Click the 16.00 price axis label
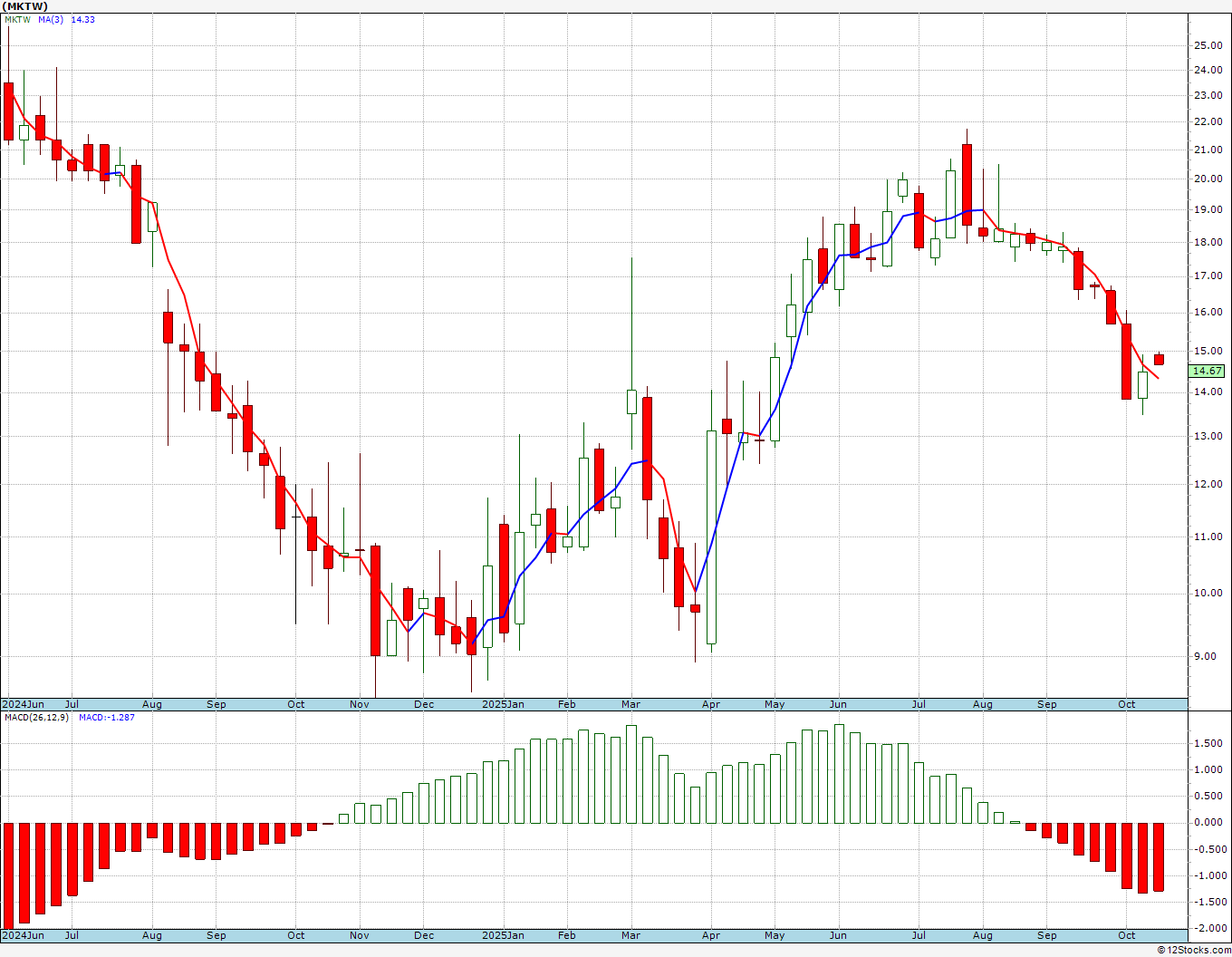The height and width of the screenshot is (957, 1232). pyautogui.click(x=1208, y=312)
